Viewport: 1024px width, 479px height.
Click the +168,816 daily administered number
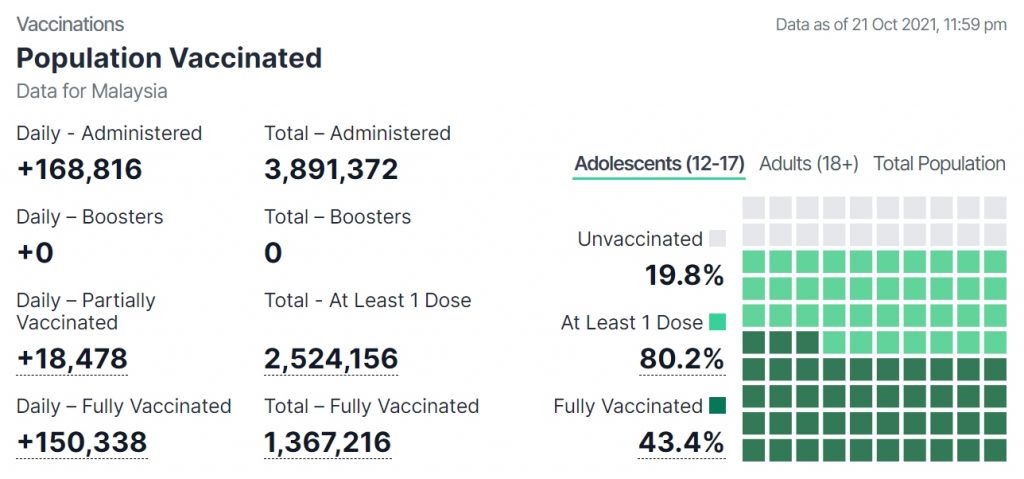pos(80,169)
